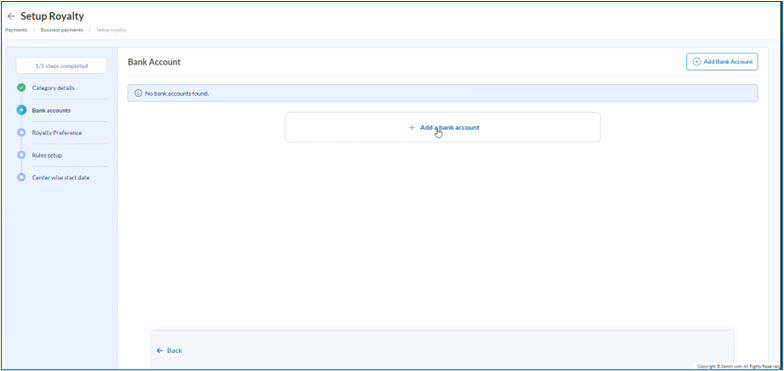Open Payments breadcrumb link
The image size is (784, 371).
pos(16,30)
